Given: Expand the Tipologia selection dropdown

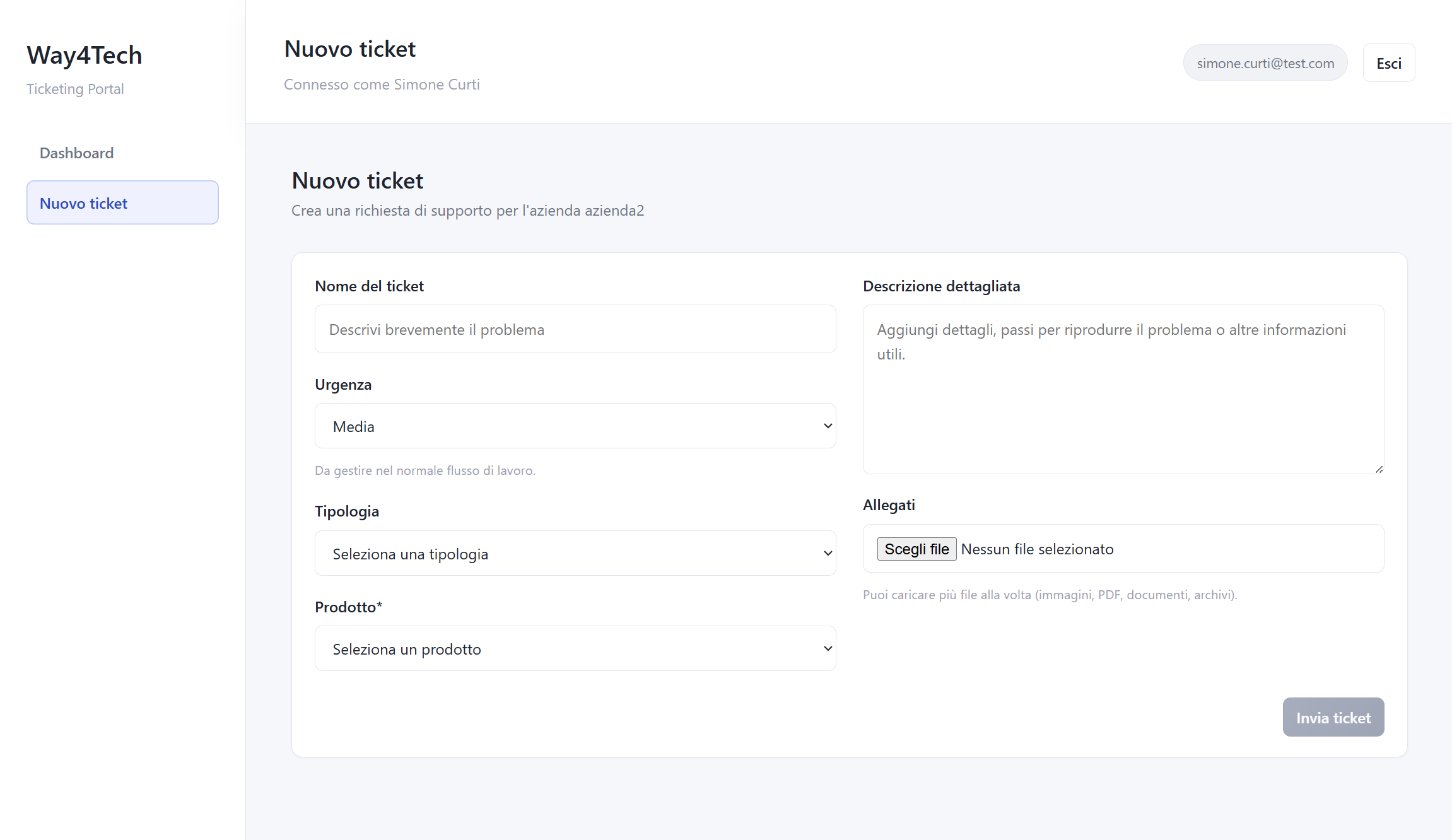Looking at the screenshot, I should coord(575,553).
